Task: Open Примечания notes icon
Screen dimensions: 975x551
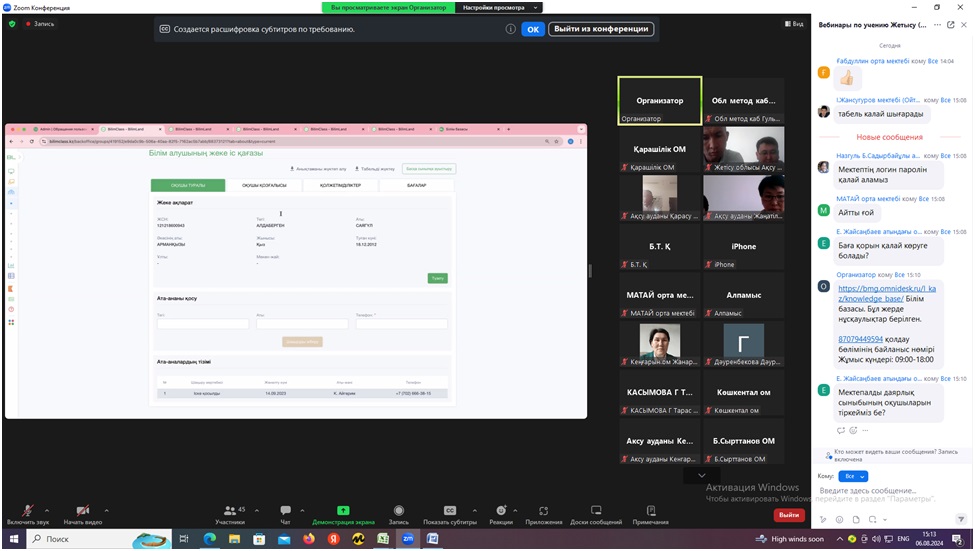Action: 651,510
